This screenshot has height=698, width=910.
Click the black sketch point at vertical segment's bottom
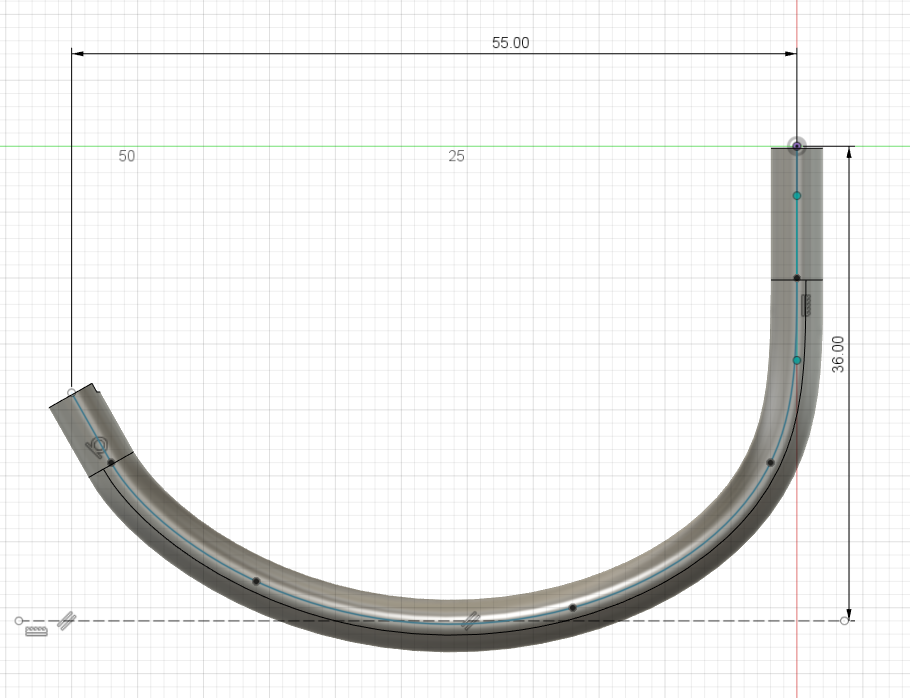796,278
